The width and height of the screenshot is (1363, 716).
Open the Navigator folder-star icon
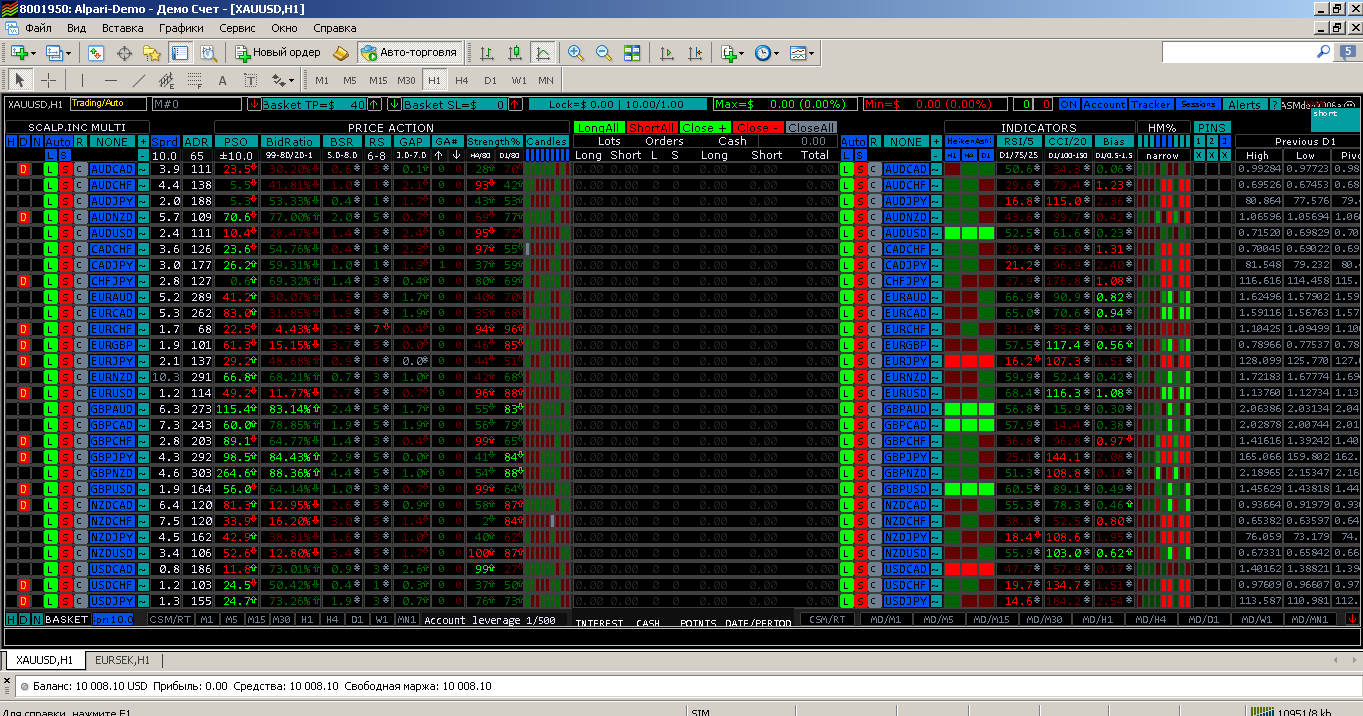(x=152, y=53)
